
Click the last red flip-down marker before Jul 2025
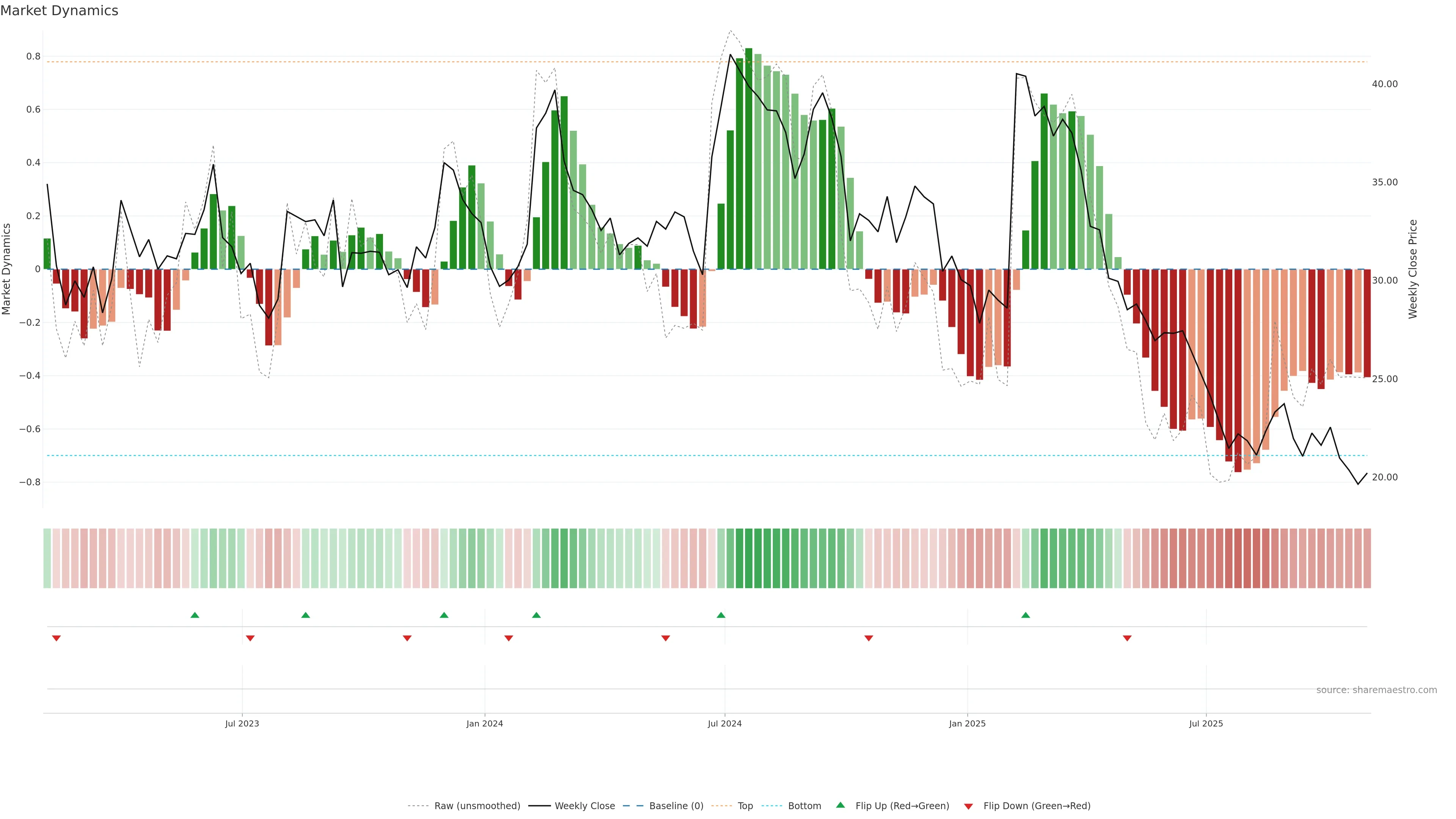[1127, 638]
